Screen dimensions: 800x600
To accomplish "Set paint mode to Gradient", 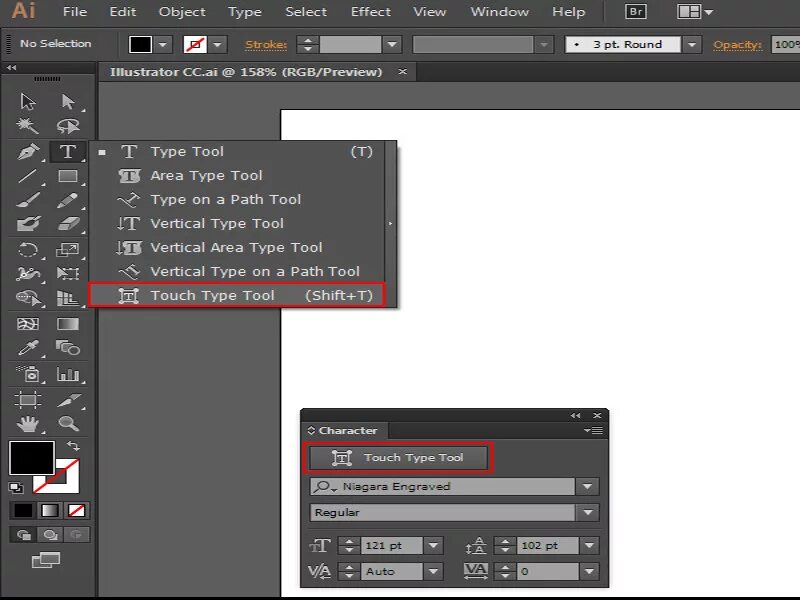I will point(50,510).
